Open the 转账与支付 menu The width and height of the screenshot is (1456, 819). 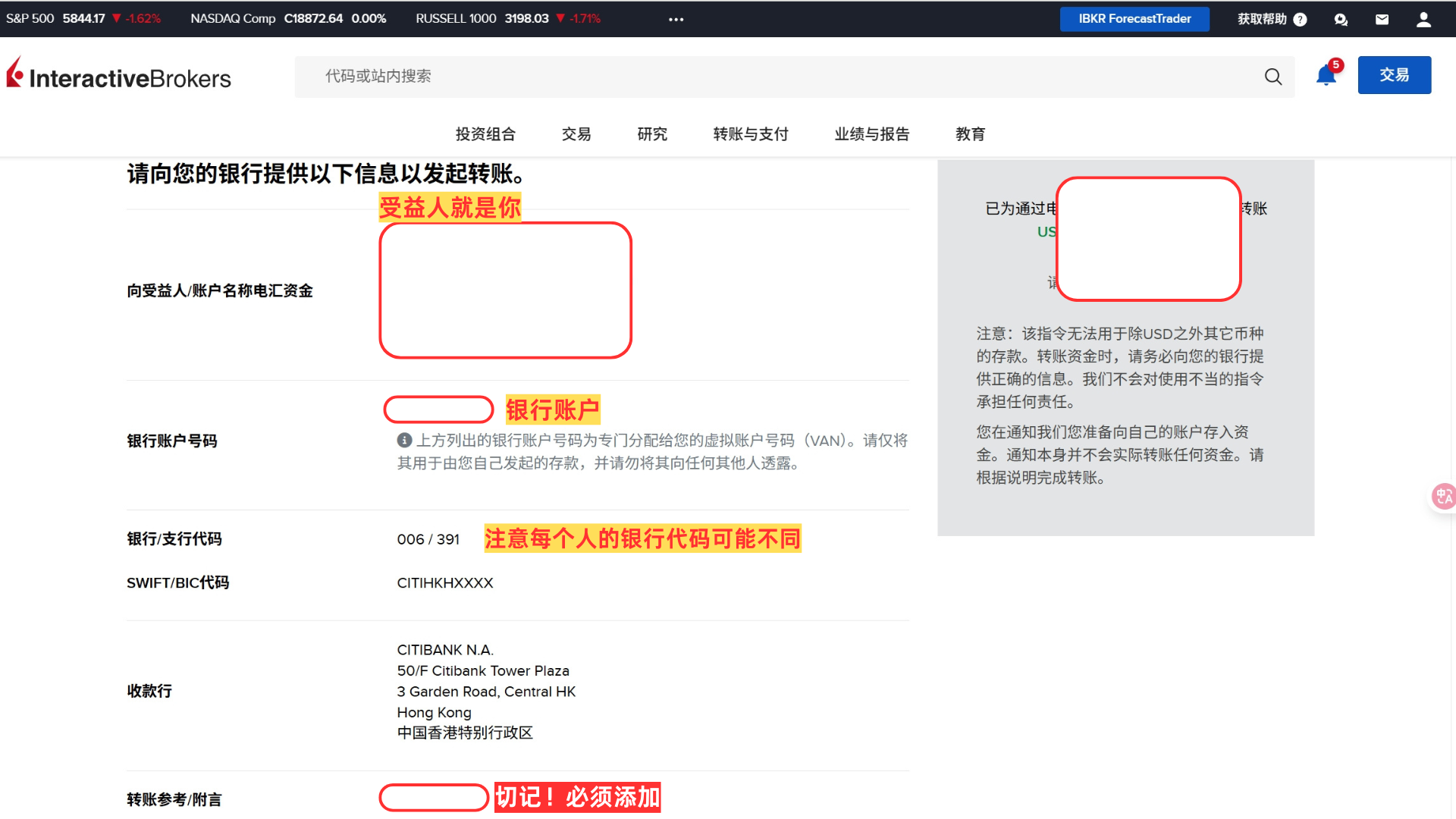tap(751, 134)
